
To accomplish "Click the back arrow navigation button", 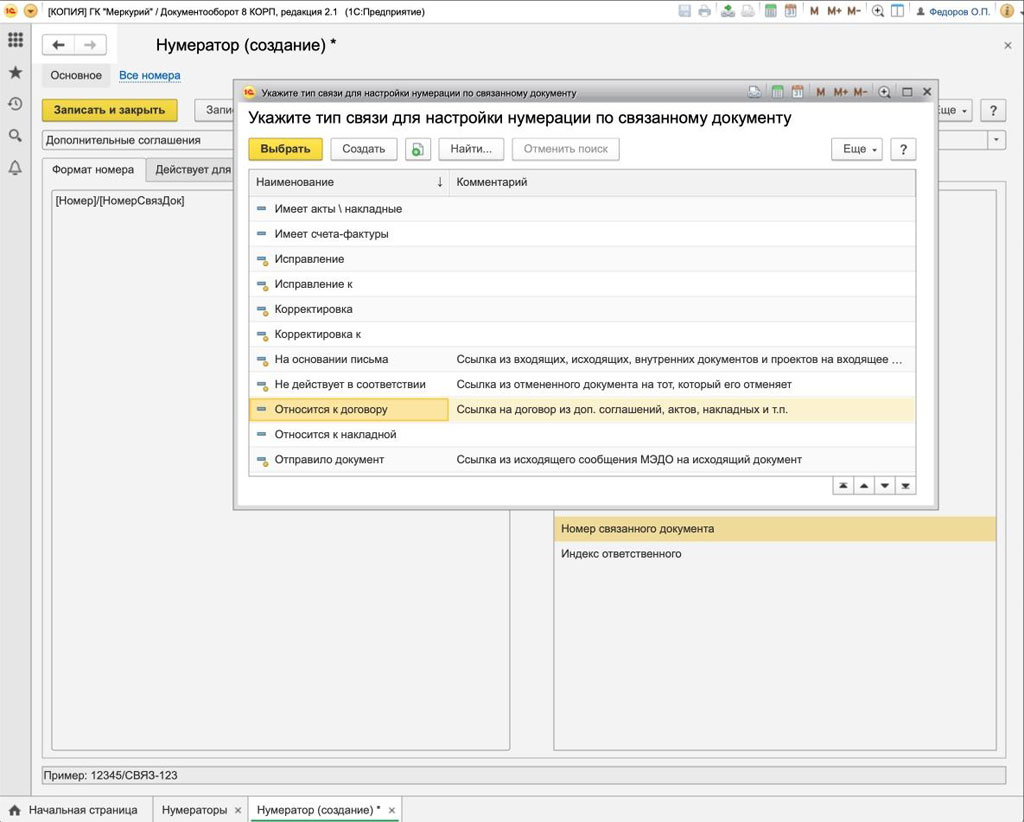I will click(x=59, y=45).
